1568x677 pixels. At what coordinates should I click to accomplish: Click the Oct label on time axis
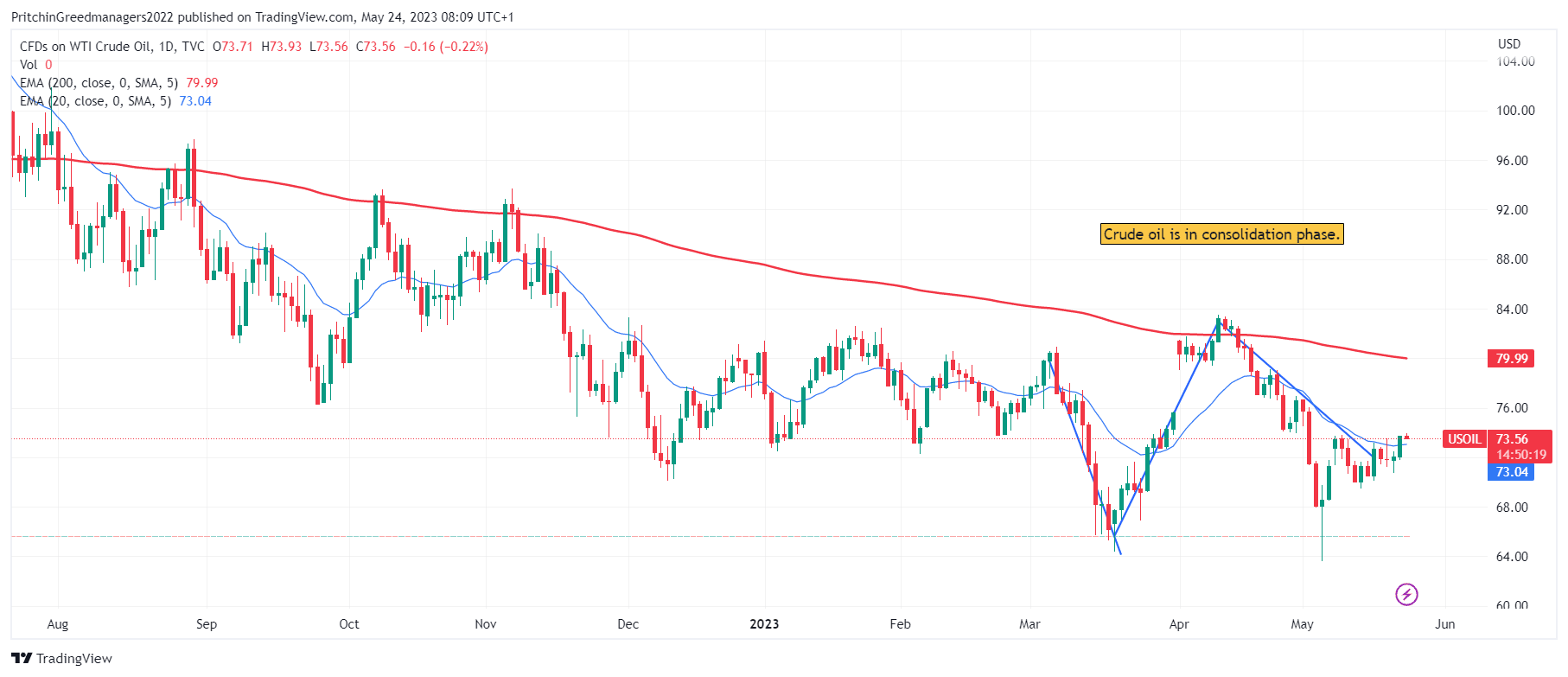coord(349,623)
